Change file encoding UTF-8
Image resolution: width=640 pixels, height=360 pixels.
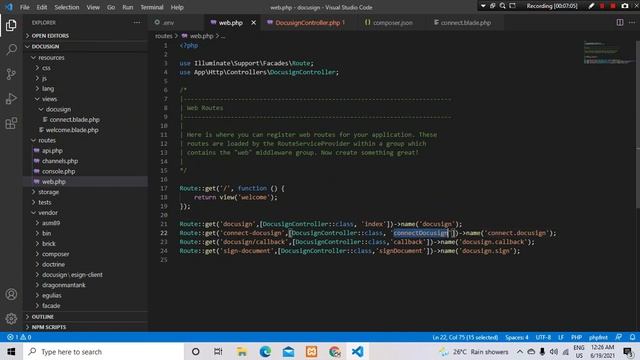[x=543, y=337]
